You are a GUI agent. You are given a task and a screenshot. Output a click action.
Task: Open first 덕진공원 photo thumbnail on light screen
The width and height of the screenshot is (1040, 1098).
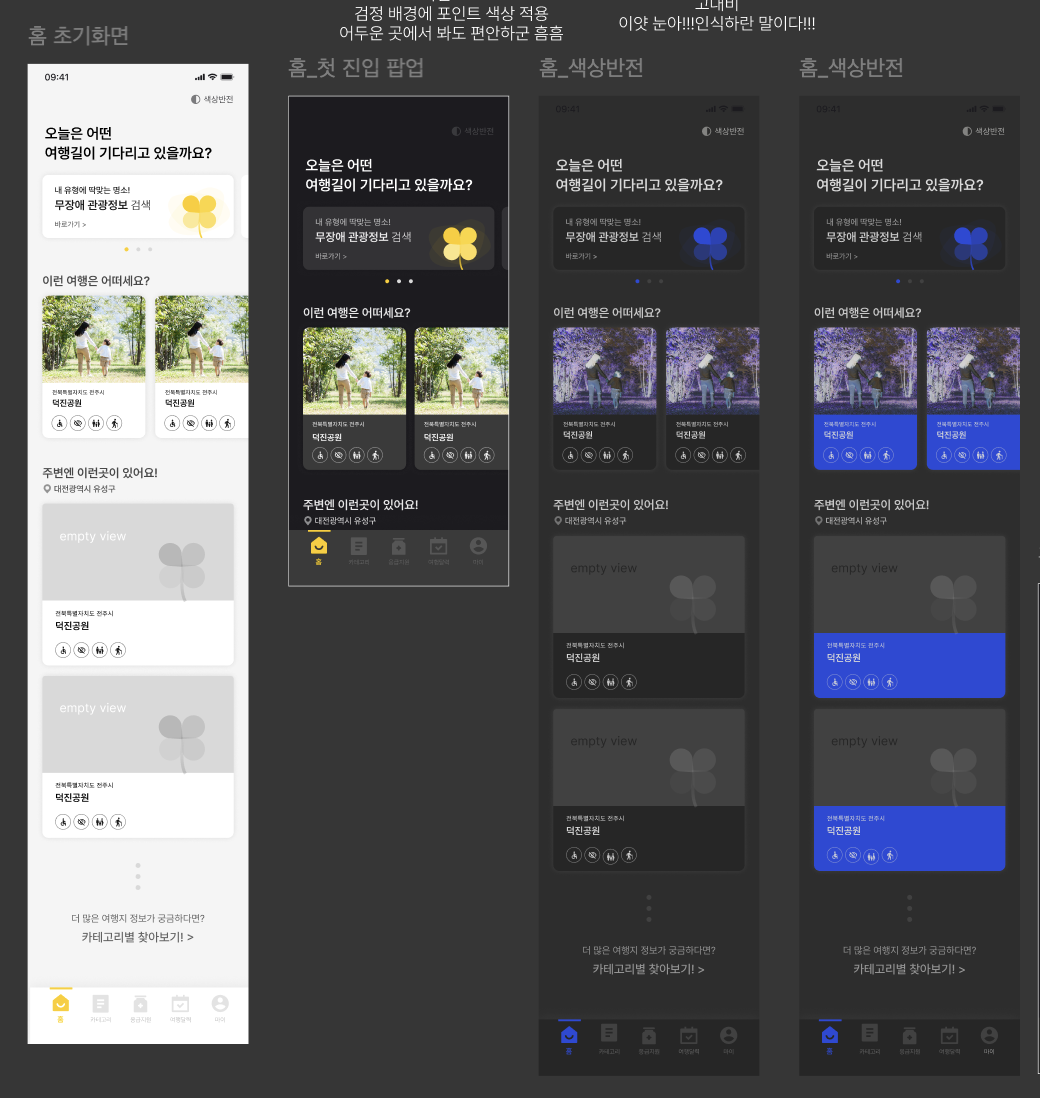[94, 339]
